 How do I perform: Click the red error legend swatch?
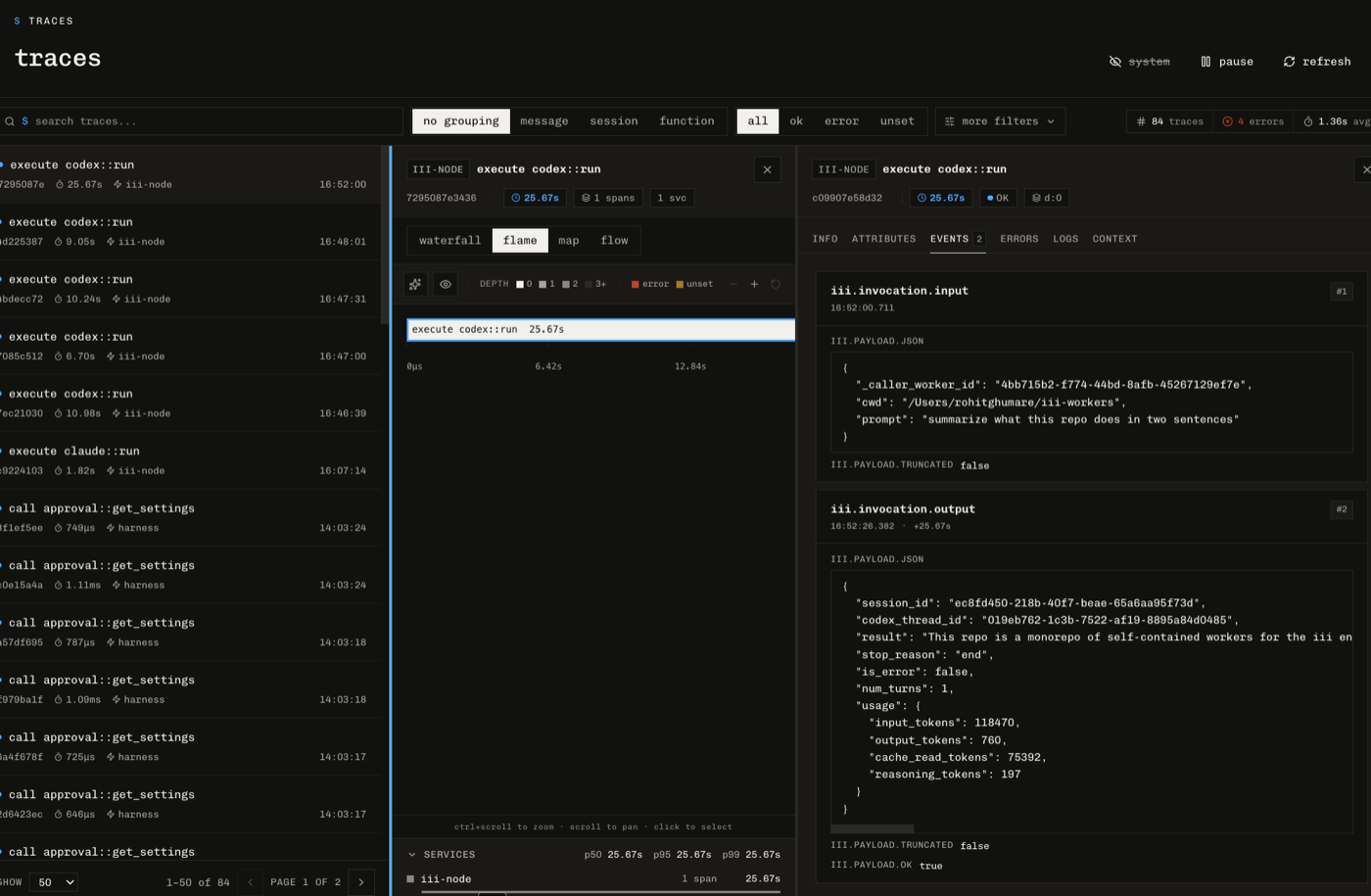click(635, 284)
